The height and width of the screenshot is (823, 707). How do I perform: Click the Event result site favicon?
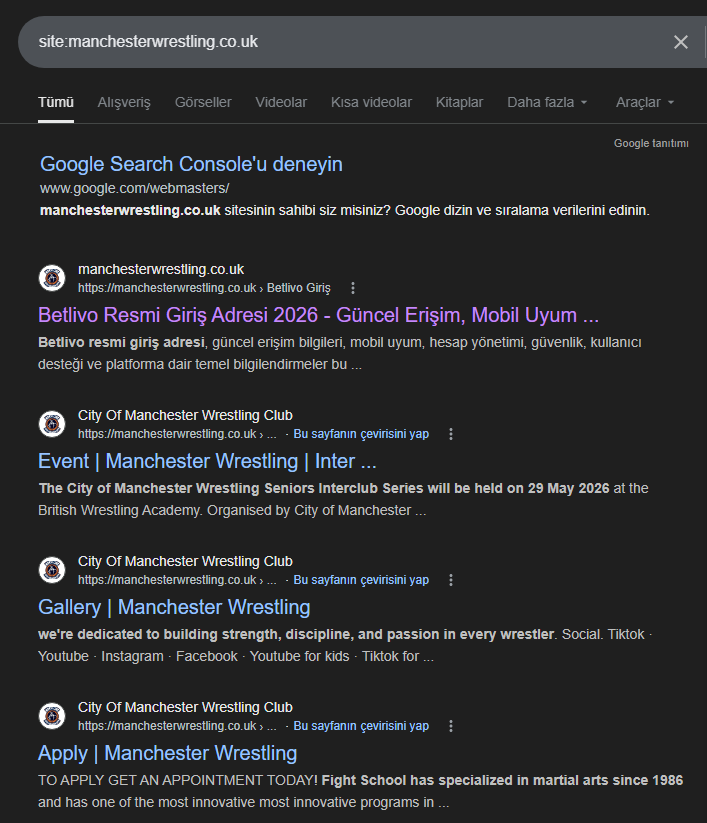tap(52, 424)
